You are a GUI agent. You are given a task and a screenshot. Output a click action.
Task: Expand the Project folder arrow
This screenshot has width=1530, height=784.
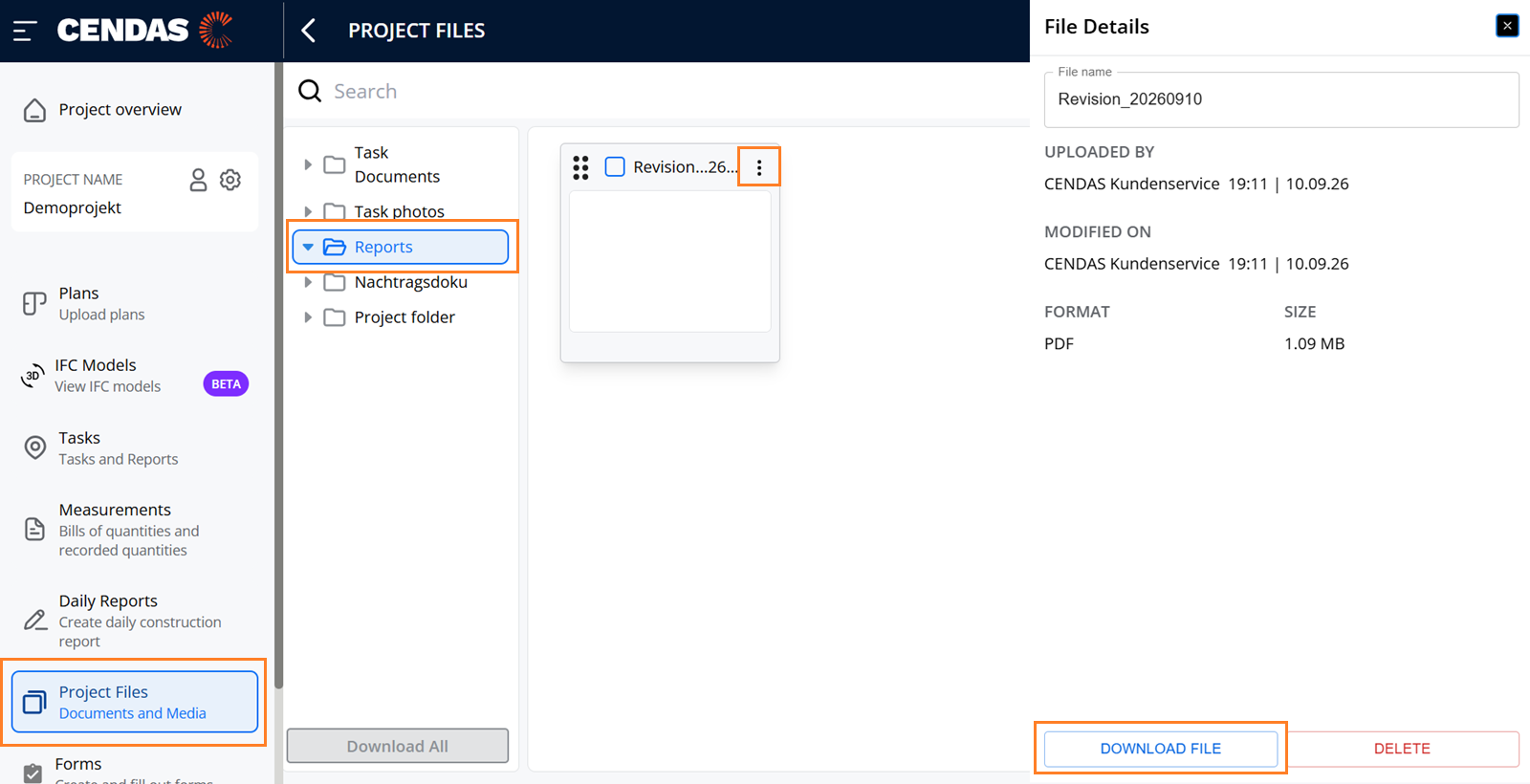pos(308,317)
